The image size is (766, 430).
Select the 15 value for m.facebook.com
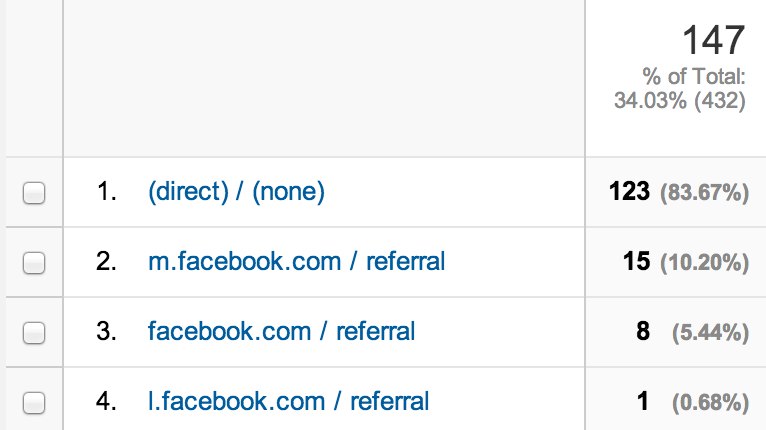(636, 262)
